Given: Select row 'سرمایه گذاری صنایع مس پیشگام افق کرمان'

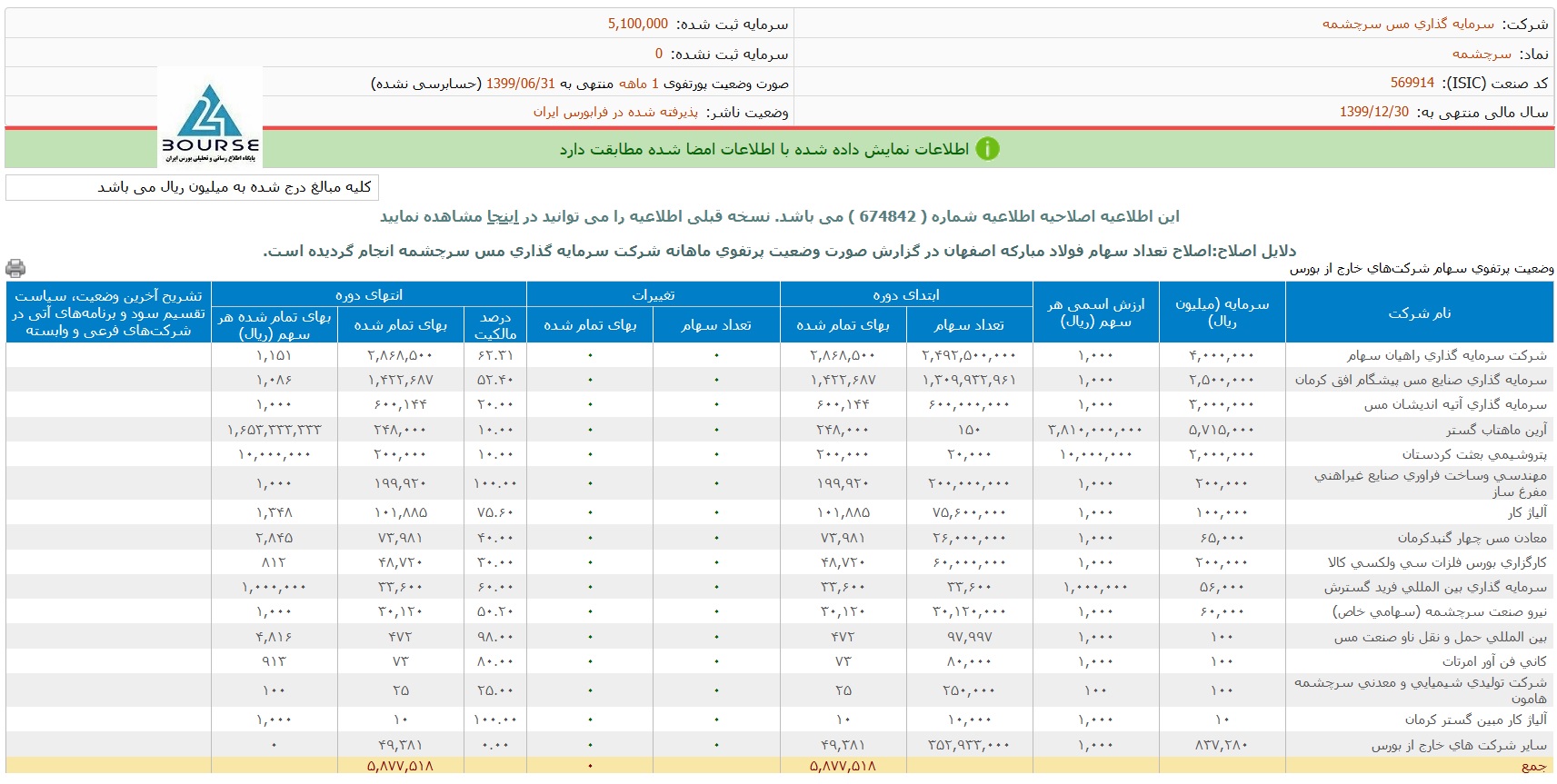Looking at the screenshot, I should (779, 380).
